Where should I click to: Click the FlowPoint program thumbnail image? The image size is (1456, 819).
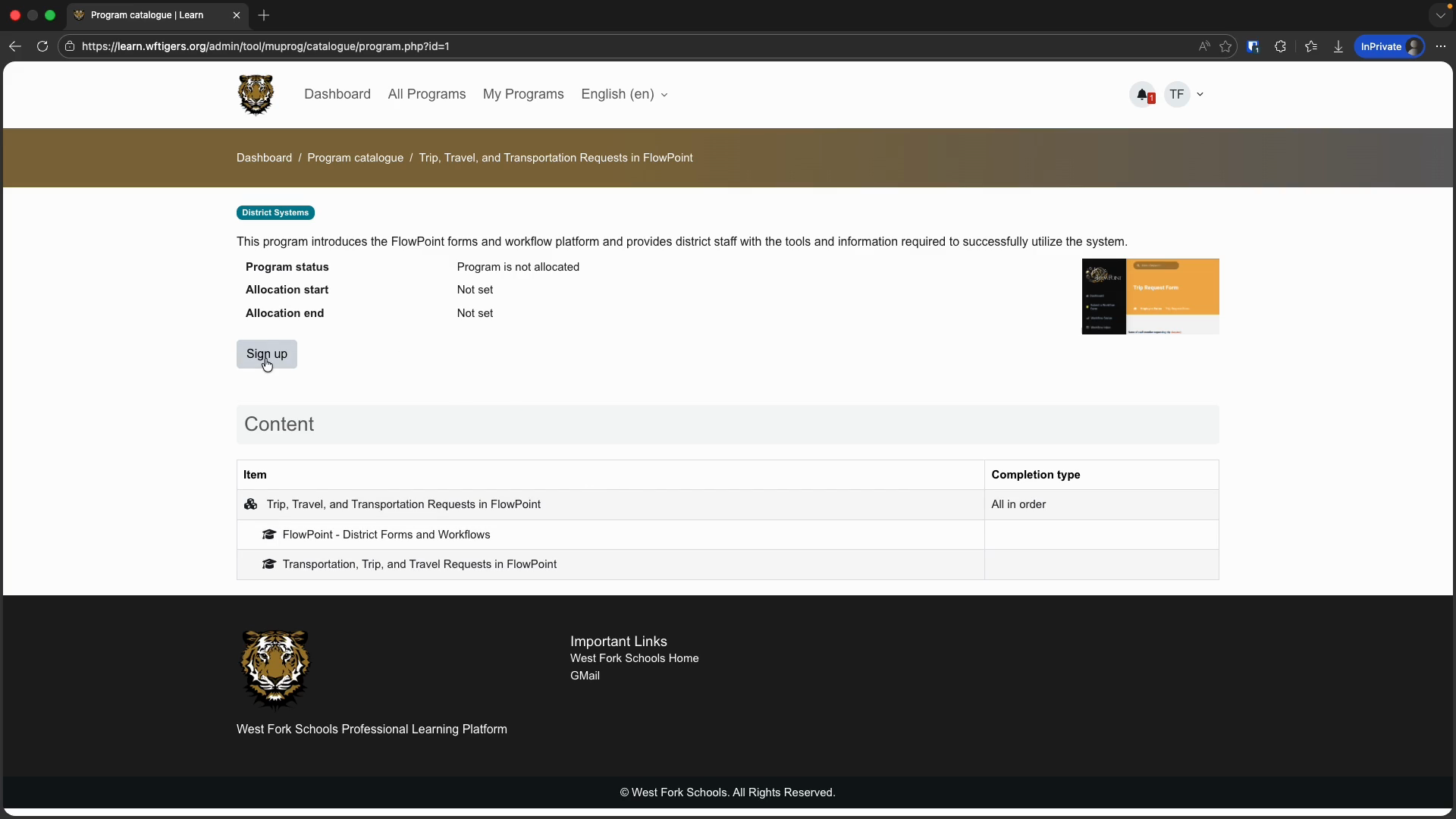pos(1150,297)
